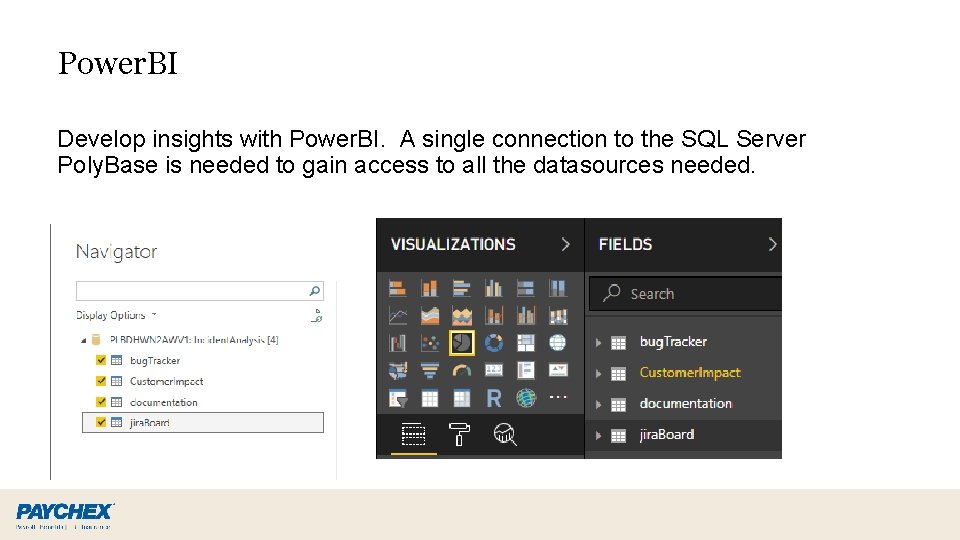Select the documentation table in Fields
Image resolution: width=960 pixels, height=540 pixels.
tap(685, 404)
